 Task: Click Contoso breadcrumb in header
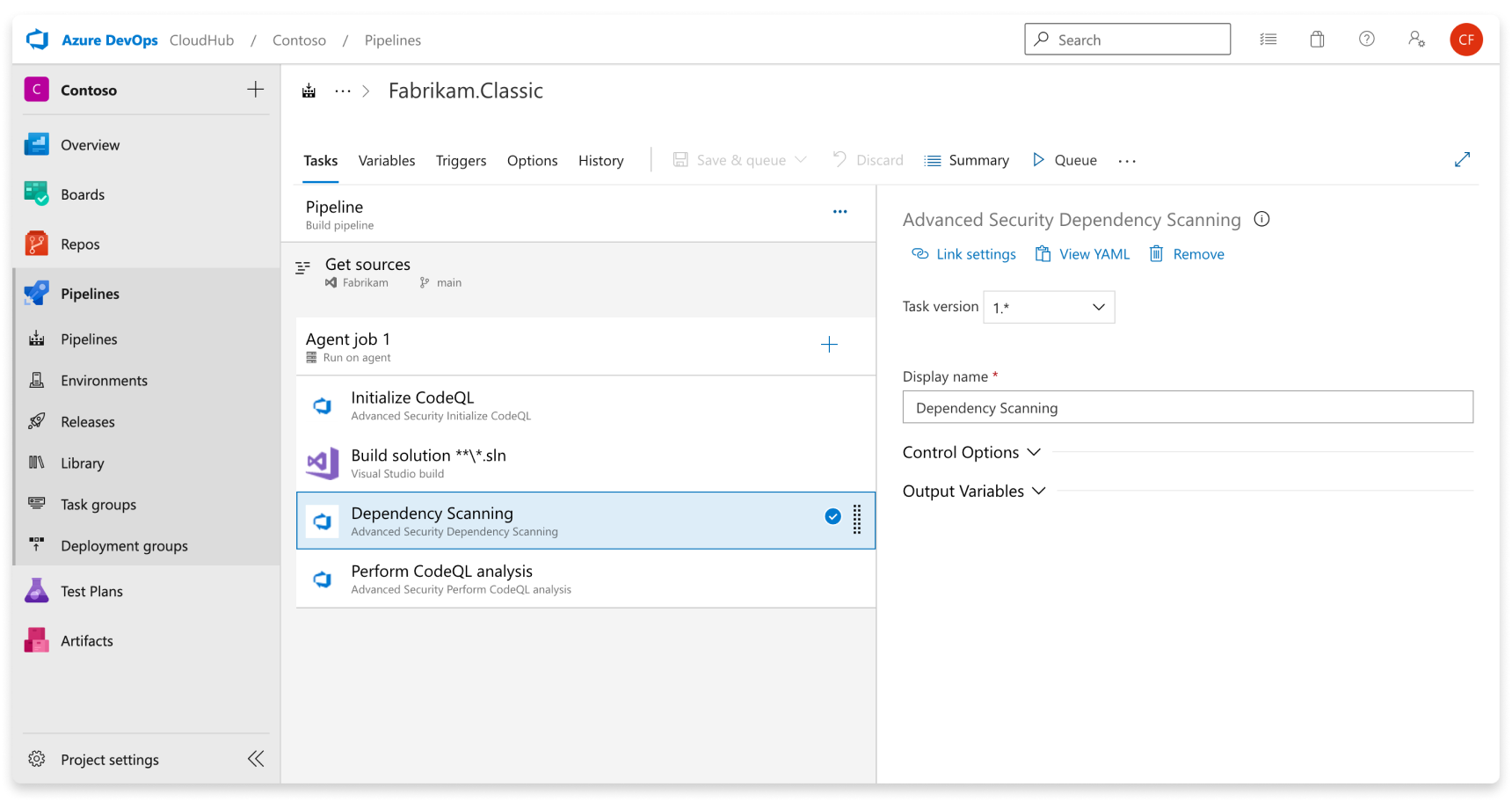(299, 40)
